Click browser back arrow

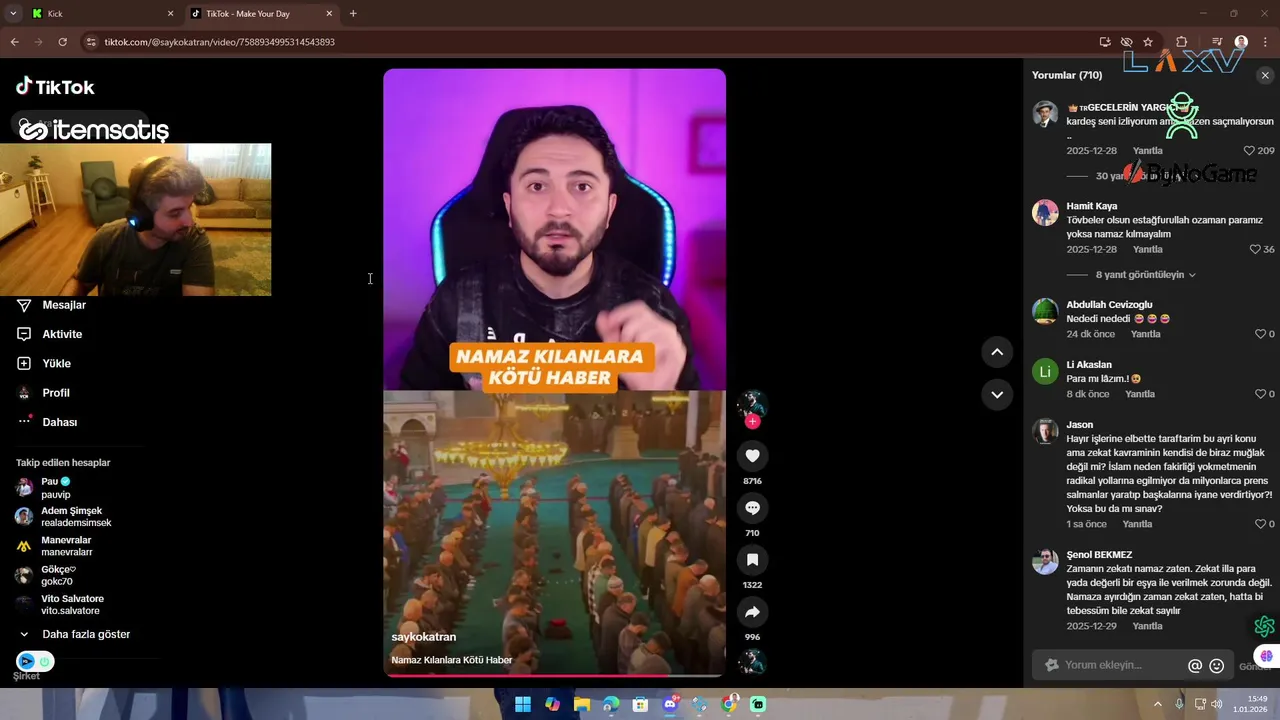[14, 42]
